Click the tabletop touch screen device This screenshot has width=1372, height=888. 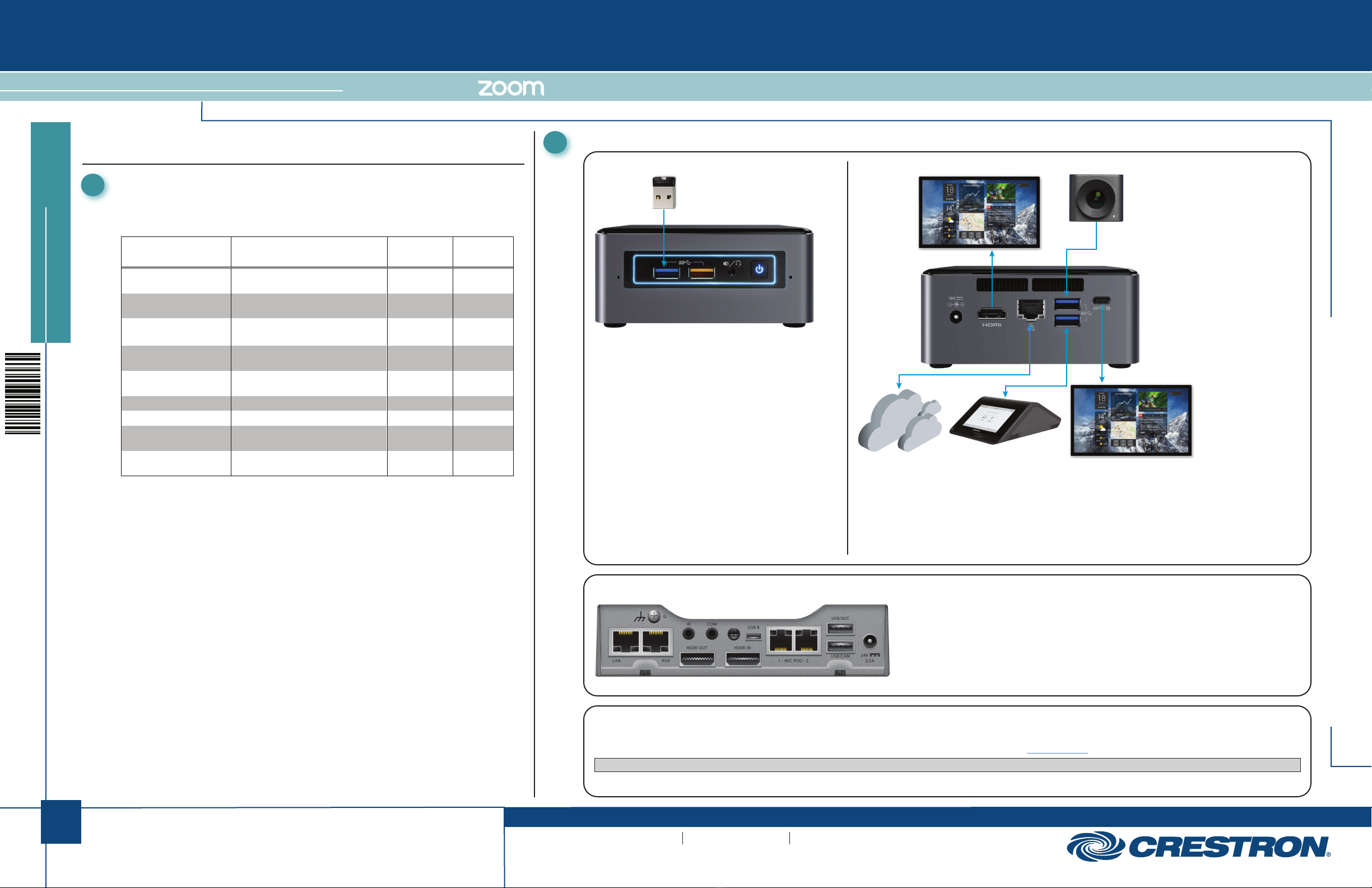pos(1005,420)
